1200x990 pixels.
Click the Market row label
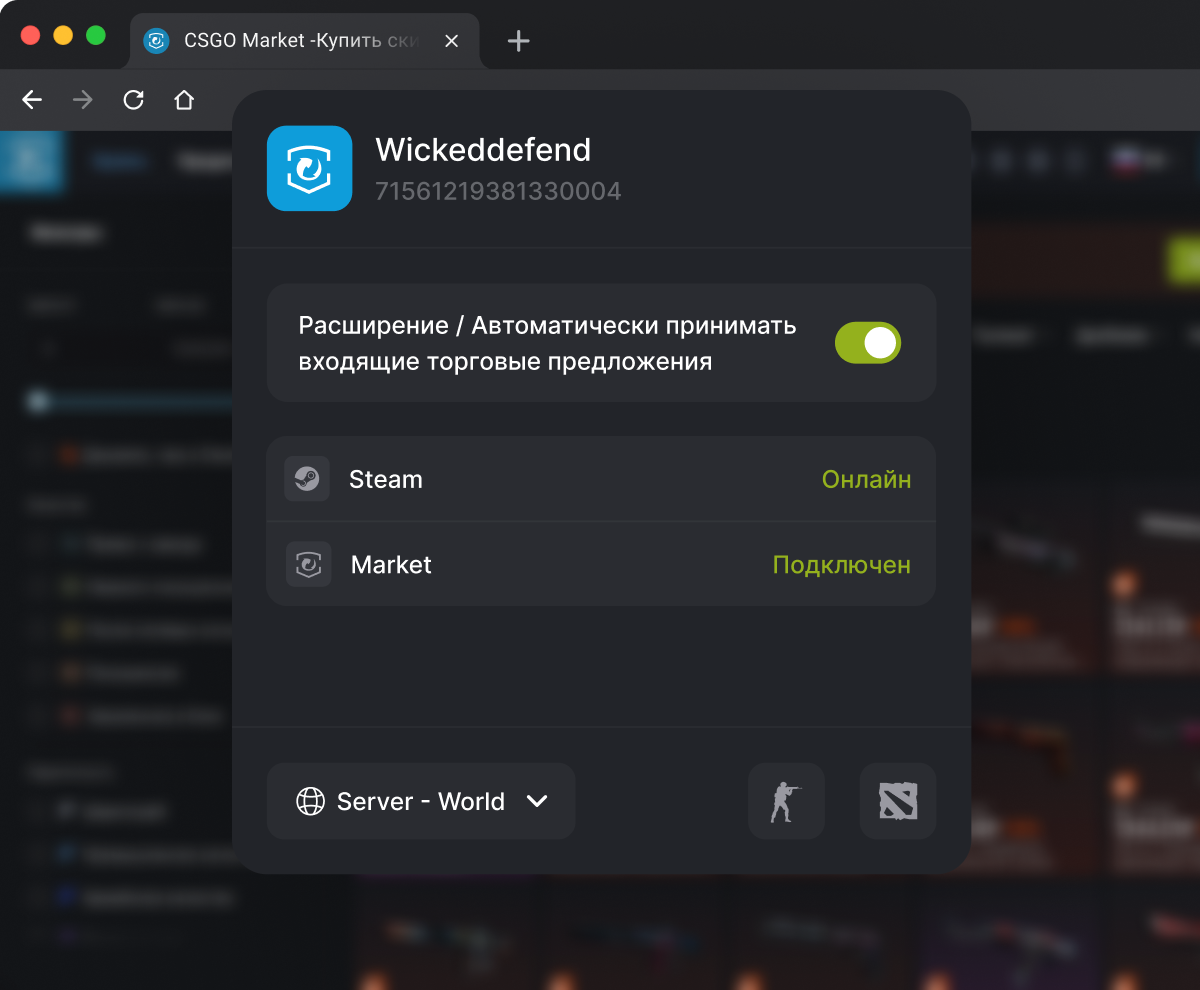[x=391, y=565]
